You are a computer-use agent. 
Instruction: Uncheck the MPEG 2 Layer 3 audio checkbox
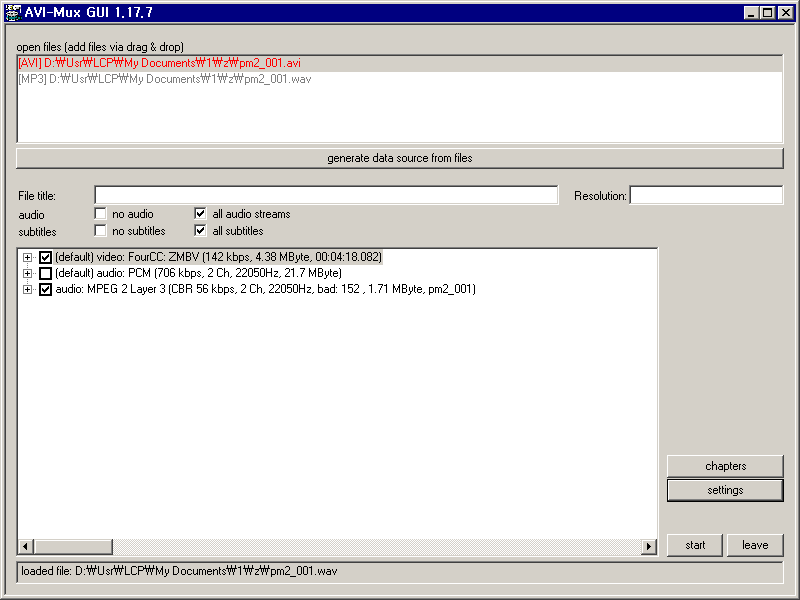[45, 290]
